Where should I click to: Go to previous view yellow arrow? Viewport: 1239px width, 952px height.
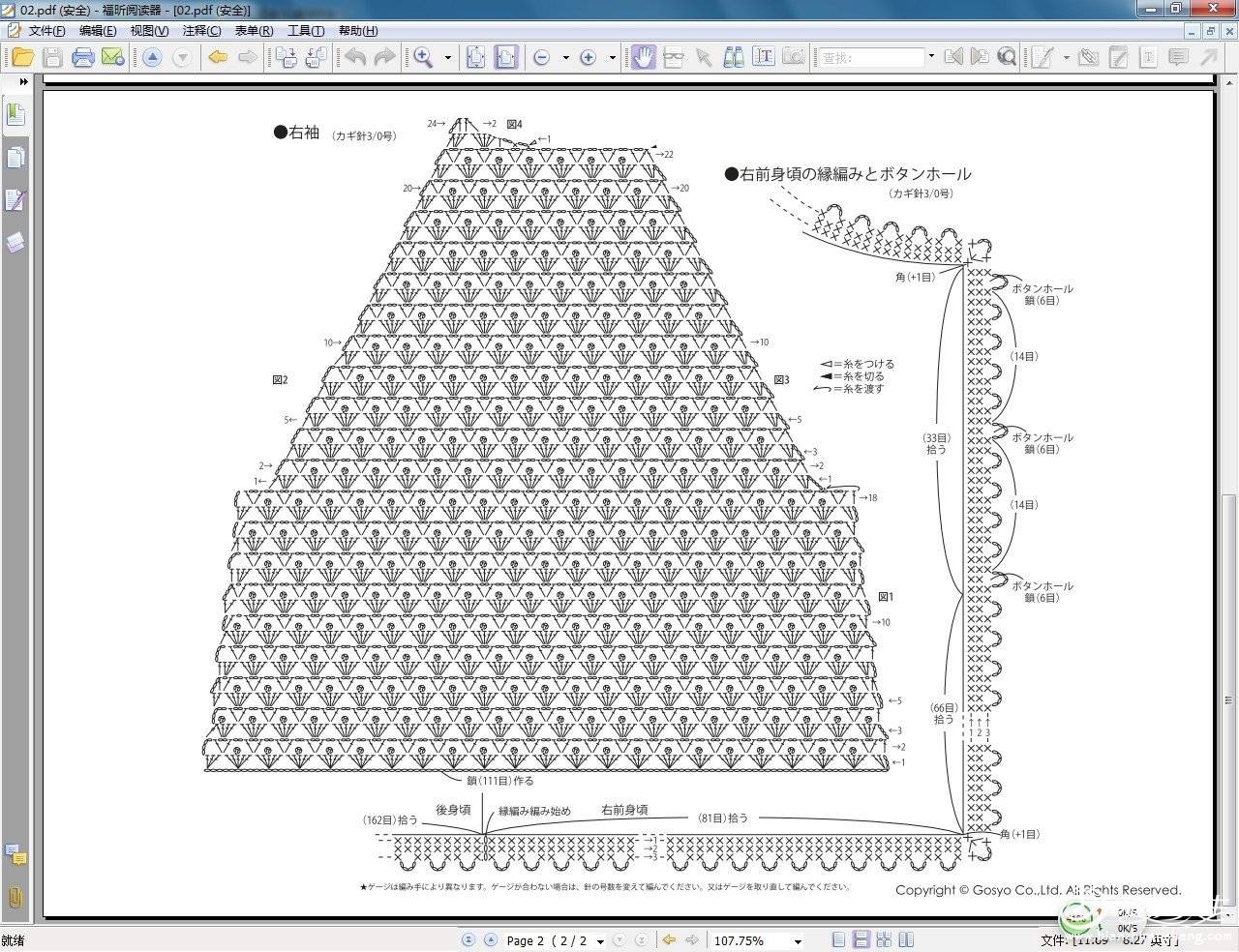click(218, 57)
